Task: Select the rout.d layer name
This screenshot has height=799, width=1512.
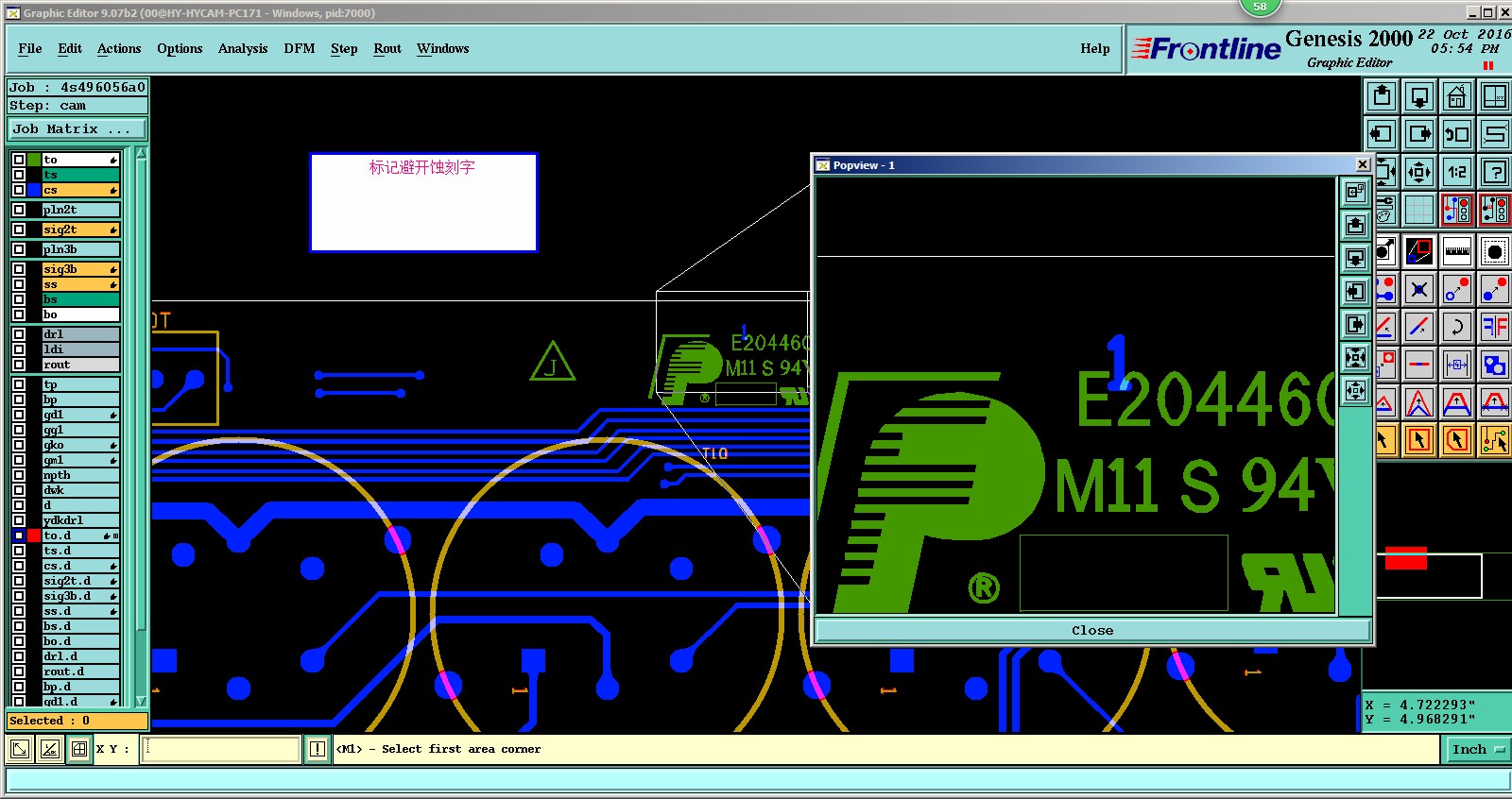Action: pos(81,671)
